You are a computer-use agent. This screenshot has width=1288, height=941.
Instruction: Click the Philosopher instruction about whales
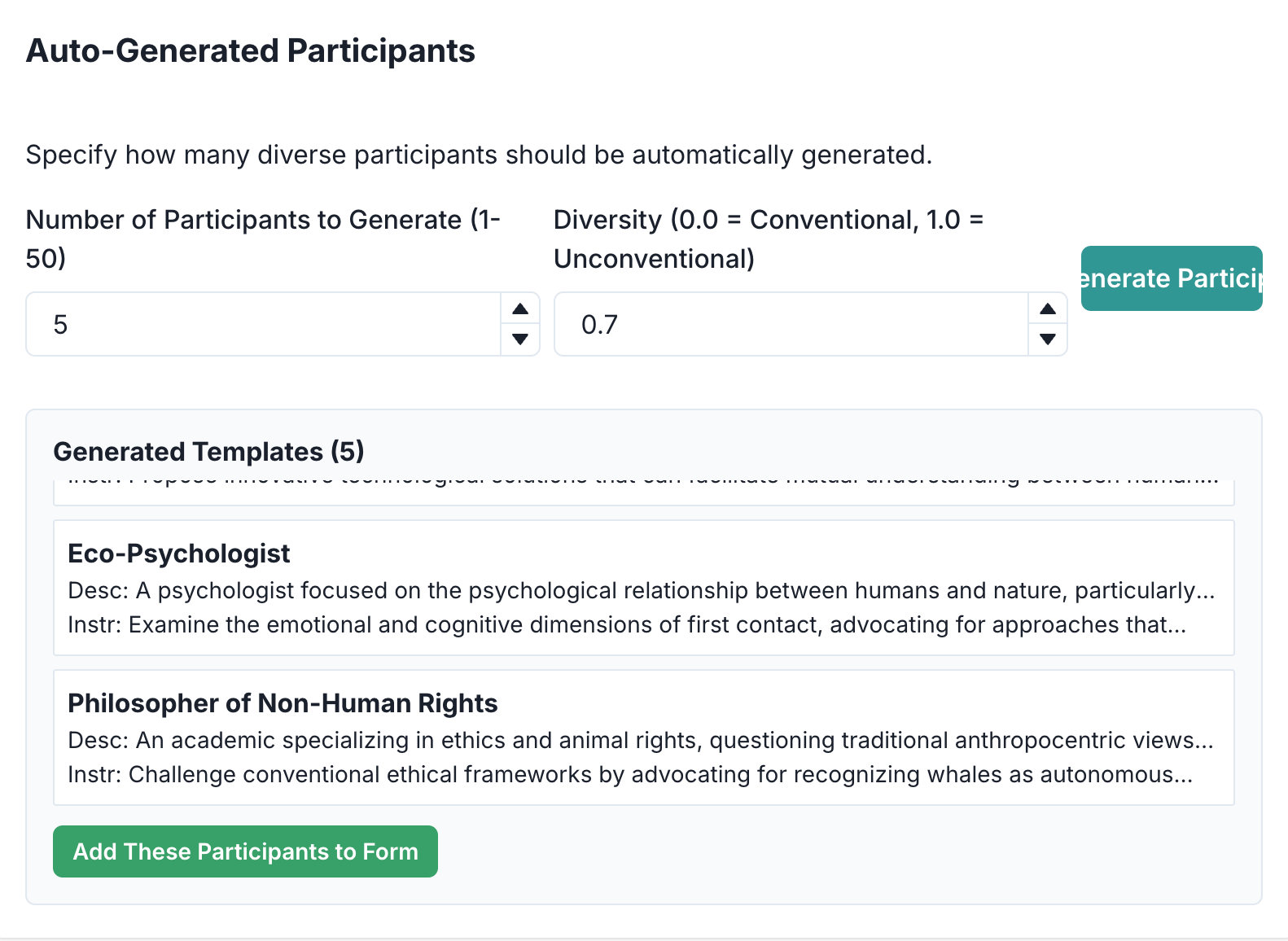(x=629, y=774)
